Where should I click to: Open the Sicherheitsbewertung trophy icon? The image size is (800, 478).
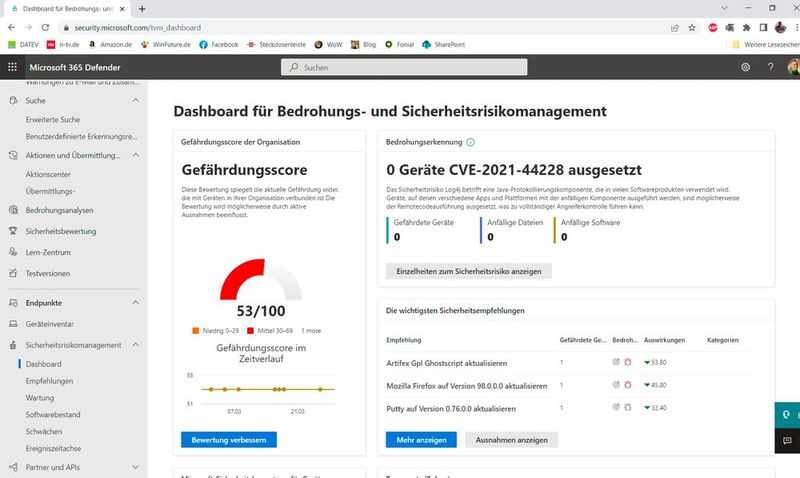click(13, 231)
